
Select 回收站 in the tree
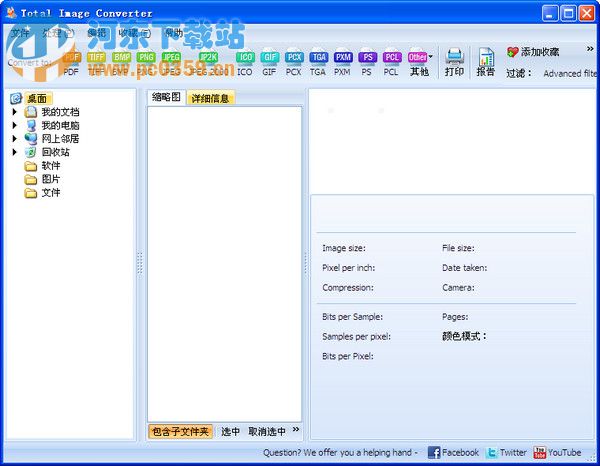(x=55, y=152)
